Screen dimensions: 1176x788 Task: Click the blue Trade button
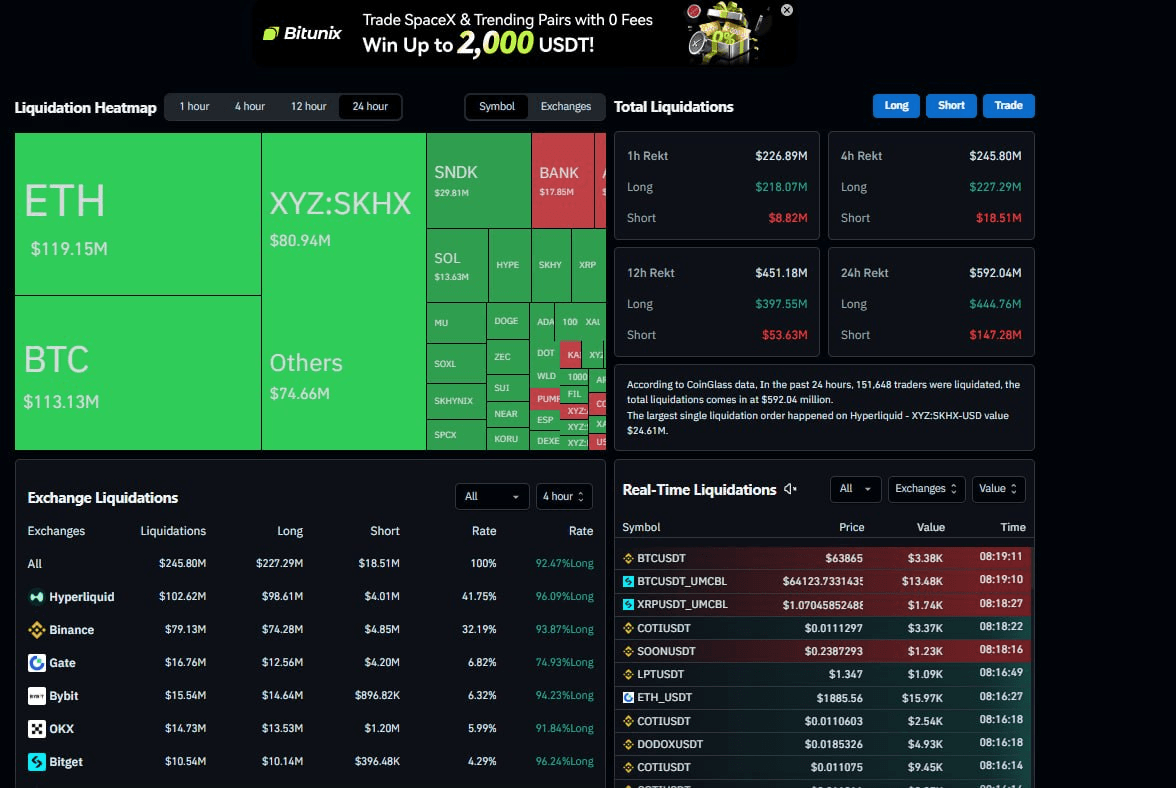tap(1009, 106)
